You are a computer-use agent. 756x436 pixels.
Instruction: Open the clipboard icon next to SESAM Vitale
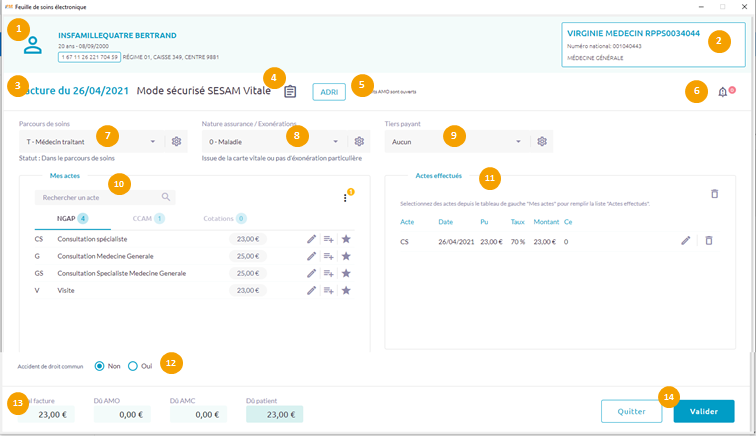[290, 92]
